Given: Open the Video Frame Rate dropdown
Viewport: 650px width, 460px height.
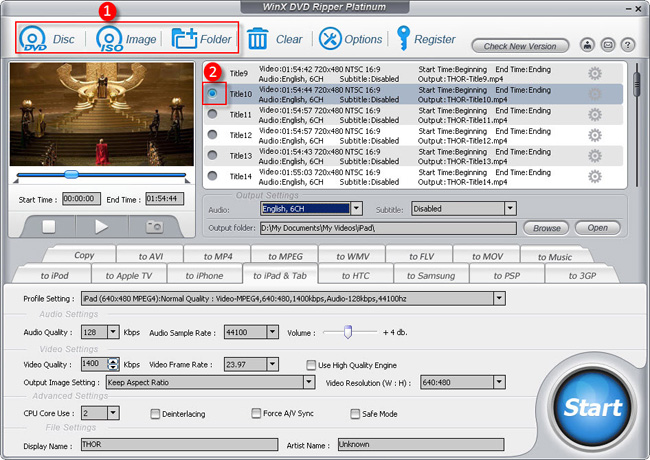Looking at the screenshot, I should coord(272,364).
